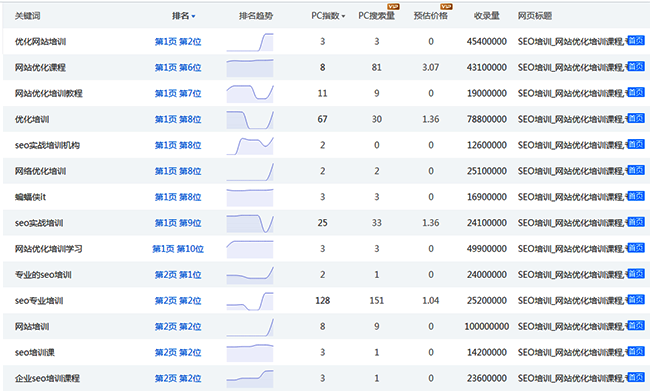Select the keyword 网站优化课程
The height and width of the screenshot is (391, 650).
pos(40,68)
